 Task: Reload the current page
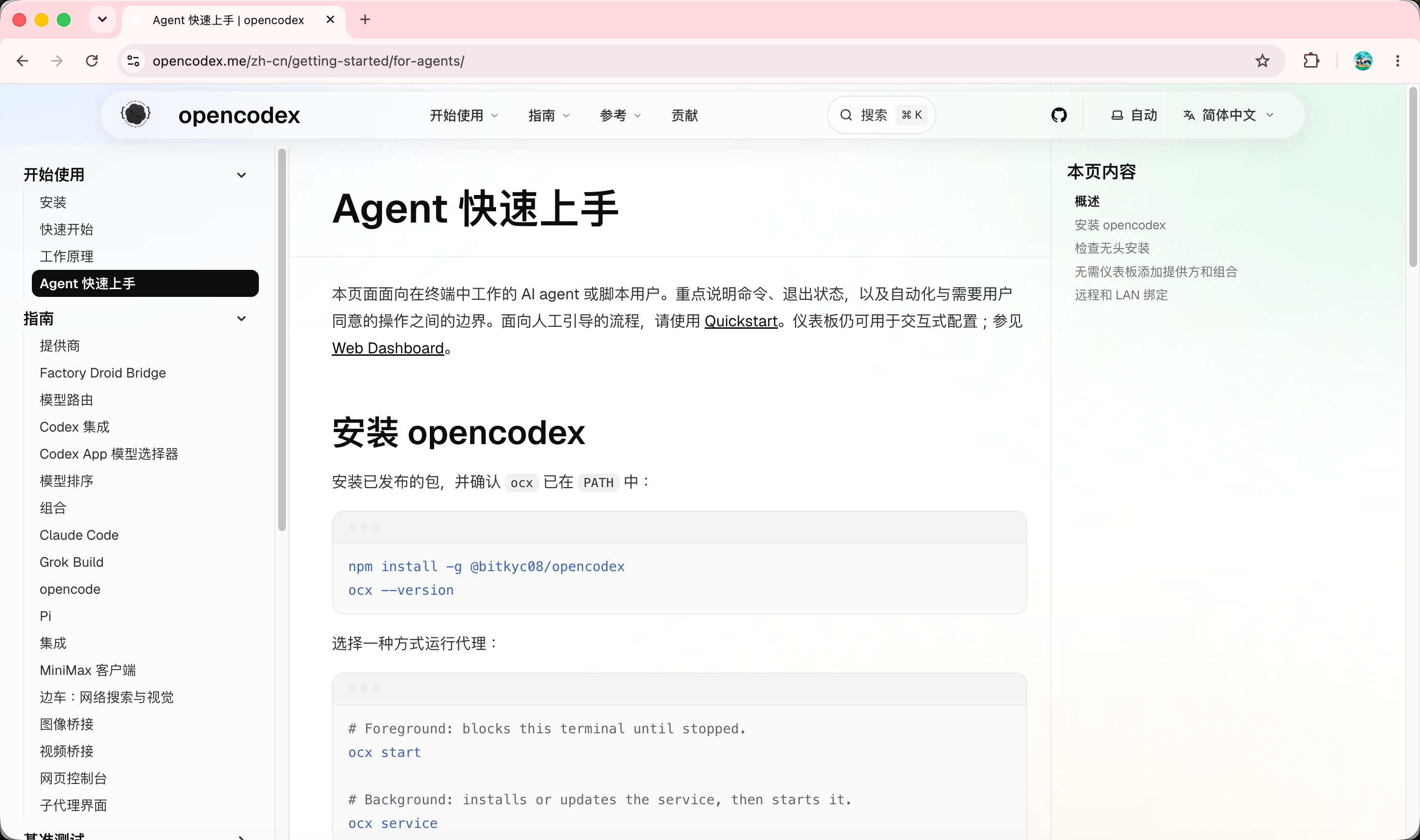(92, 60)
